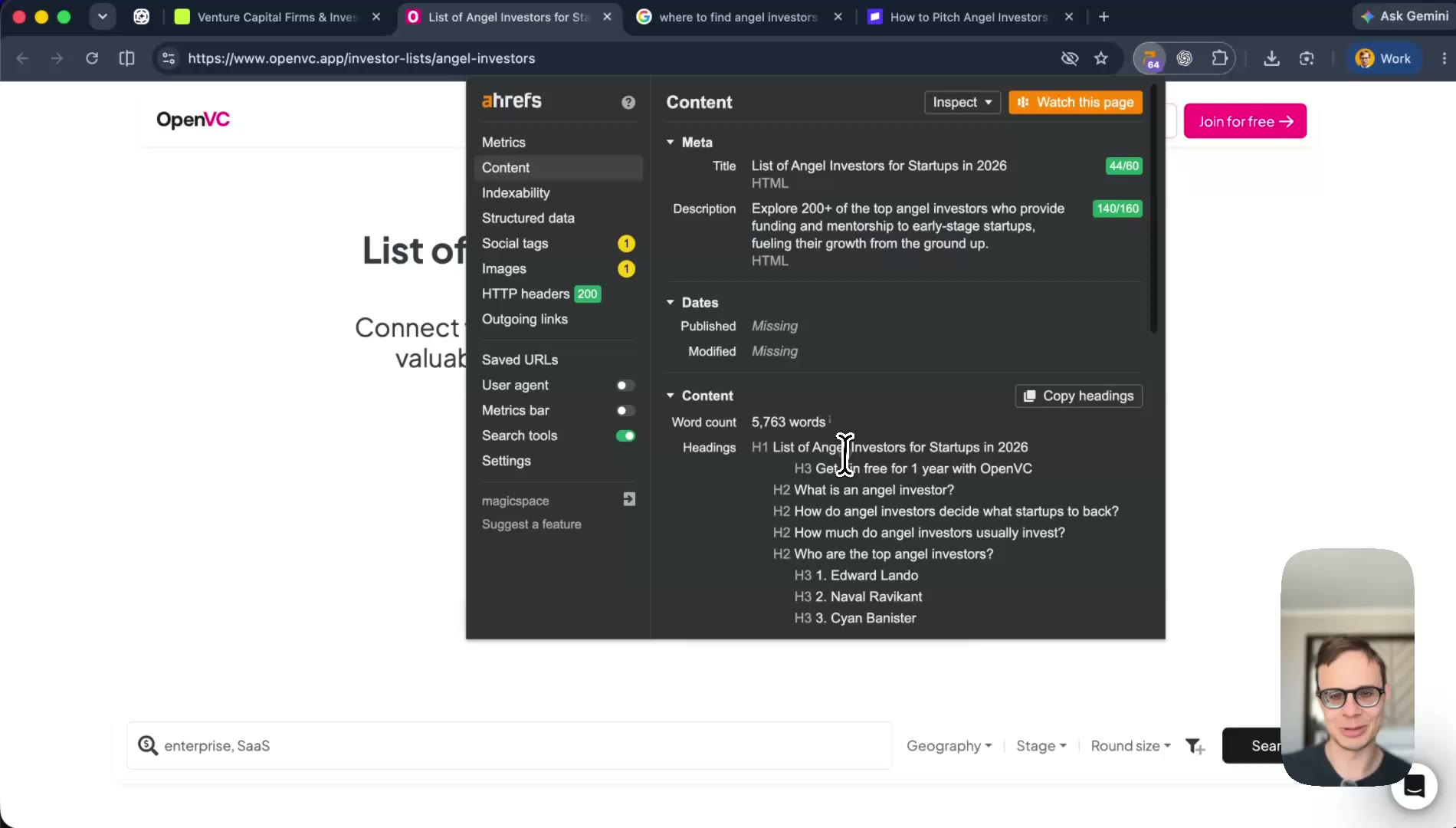Viewport: 1456px width, 828px height.
Task: Click the ChatGPT pinned tab icon
Action: pos(142,17)
